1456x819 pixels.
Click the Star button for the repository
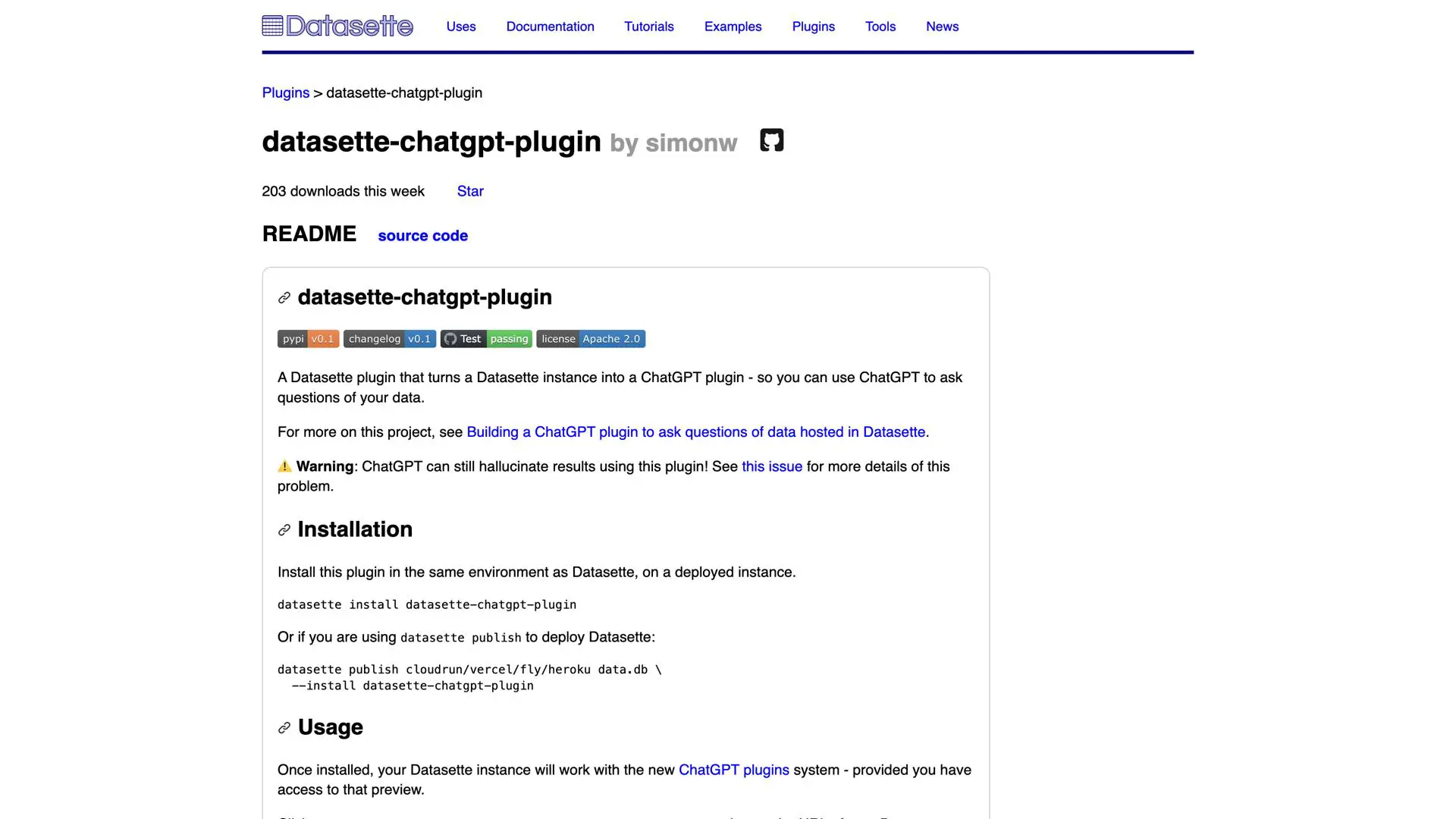tap(470, 191)
